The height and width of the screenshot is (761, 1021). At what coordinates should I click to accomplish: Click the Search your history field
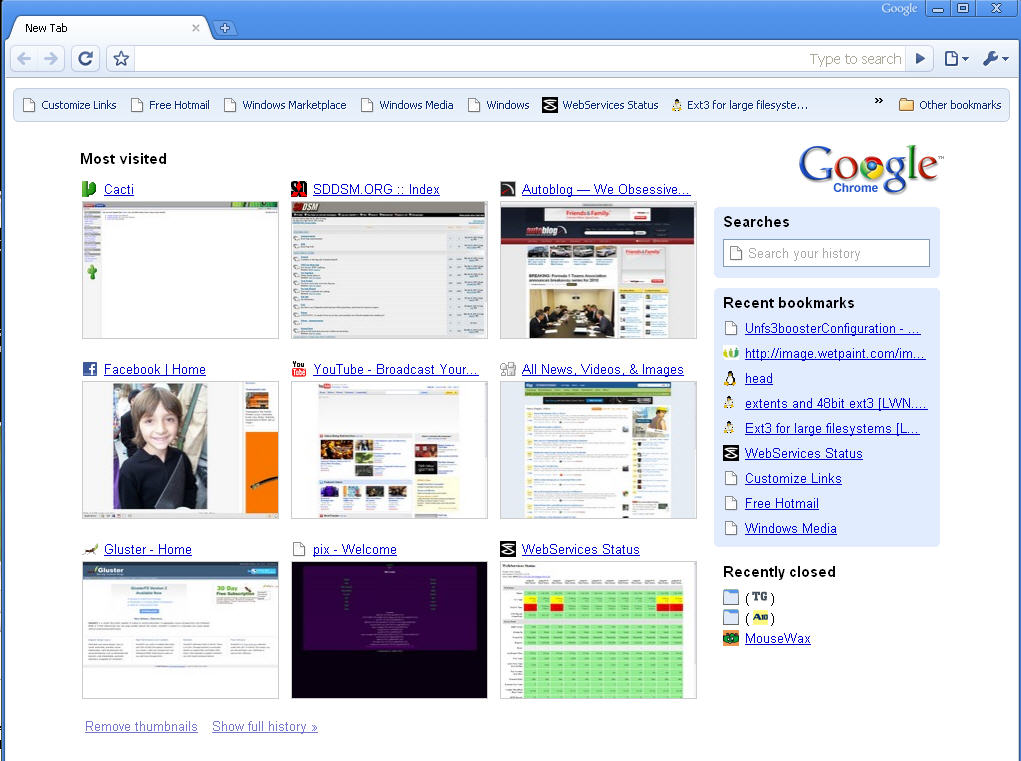tap(826, 253)
